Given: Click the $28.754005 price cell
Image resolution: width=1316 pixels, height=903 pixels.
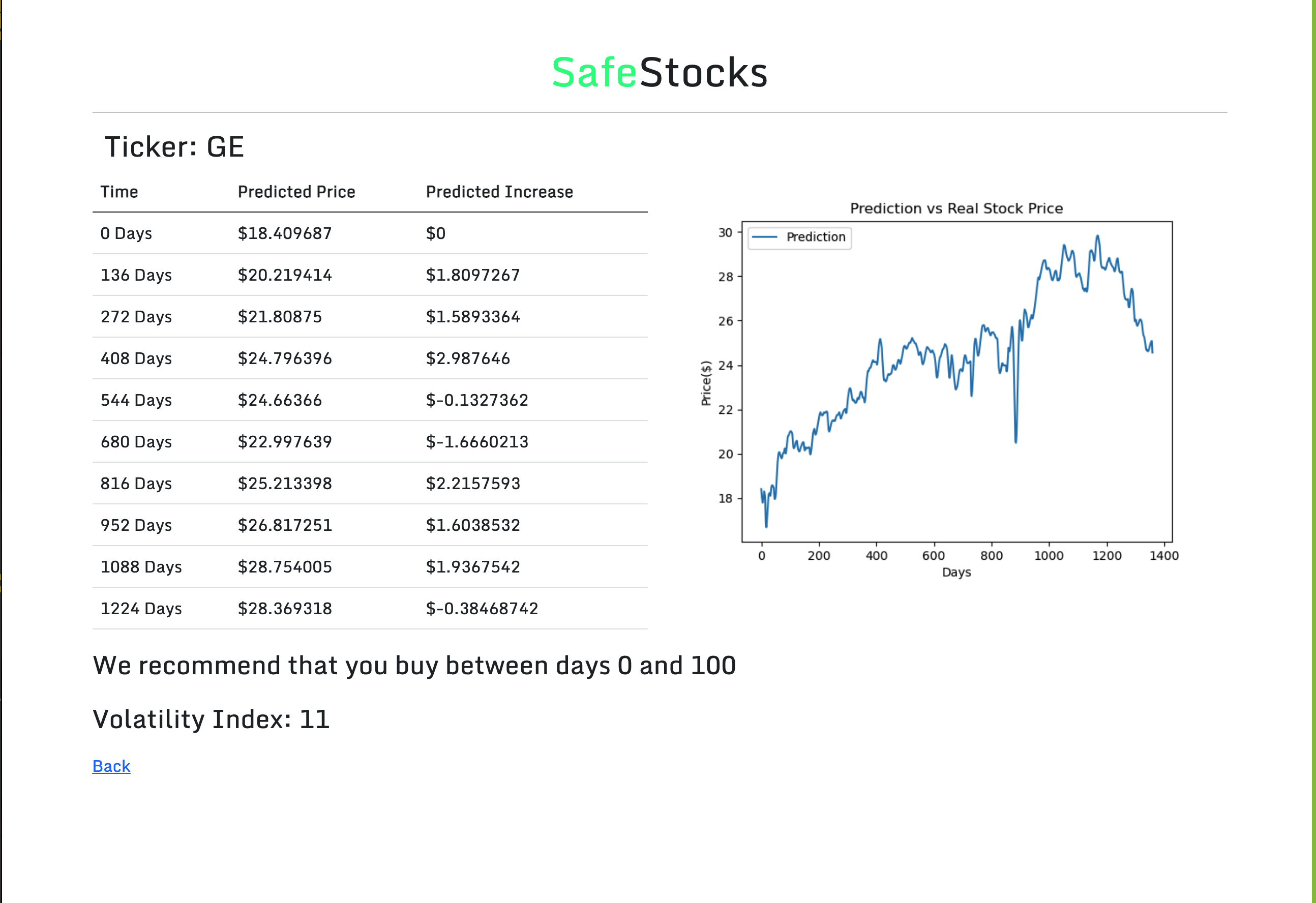Looking at the screenshot, I should [284, 567].
